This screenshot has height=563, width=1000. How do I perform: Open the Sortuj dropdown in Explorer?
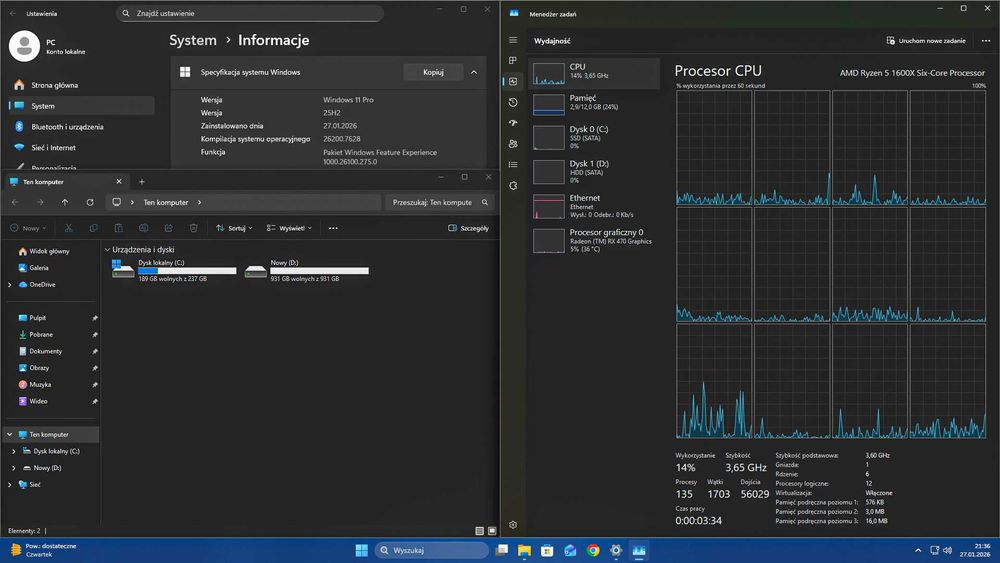(x=234, y=228)
